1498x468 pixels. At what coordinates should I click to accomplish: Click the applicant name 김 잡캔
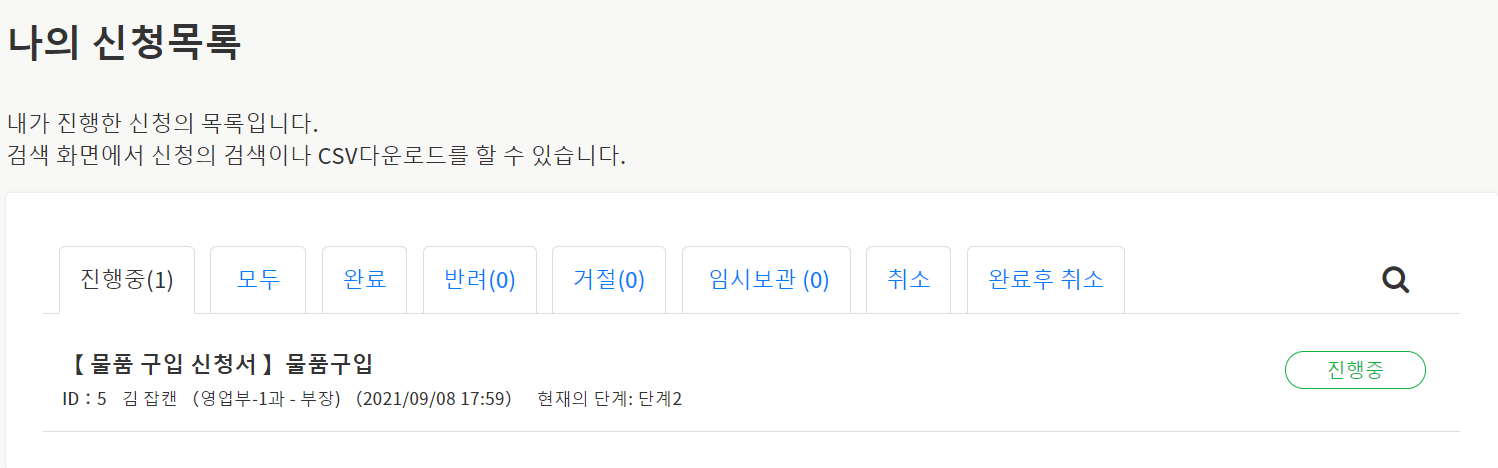point(149,399)
